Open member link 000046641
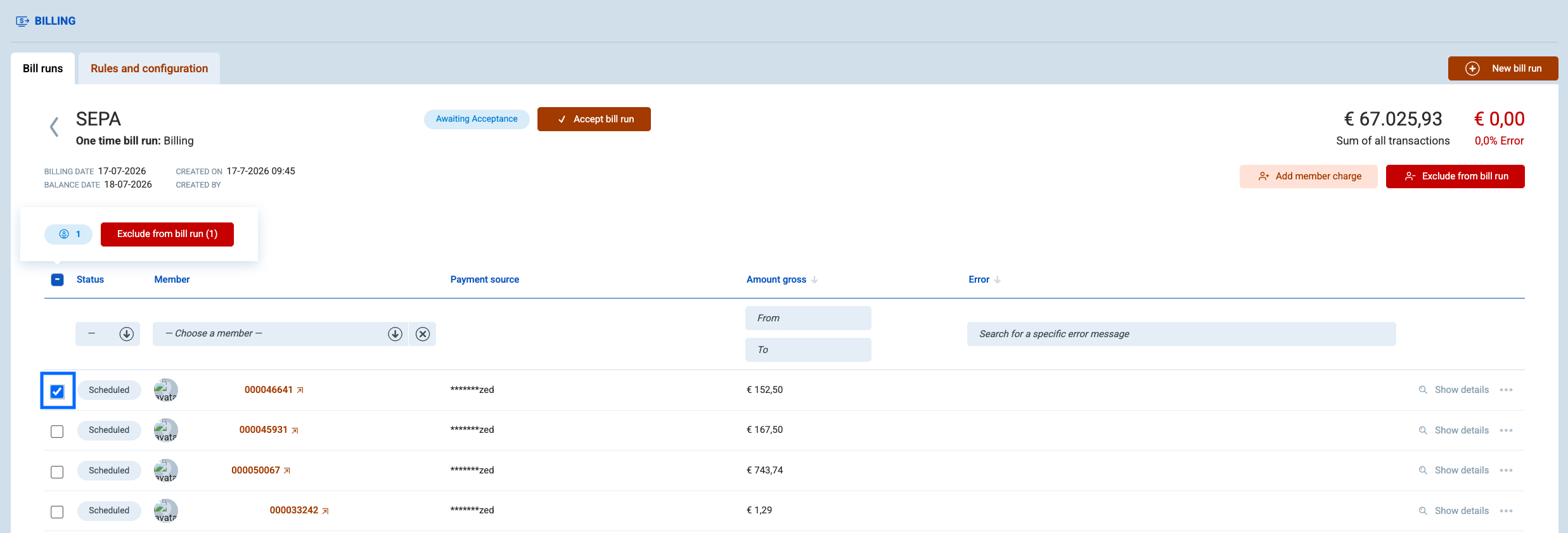 click(x=269, y=390)
